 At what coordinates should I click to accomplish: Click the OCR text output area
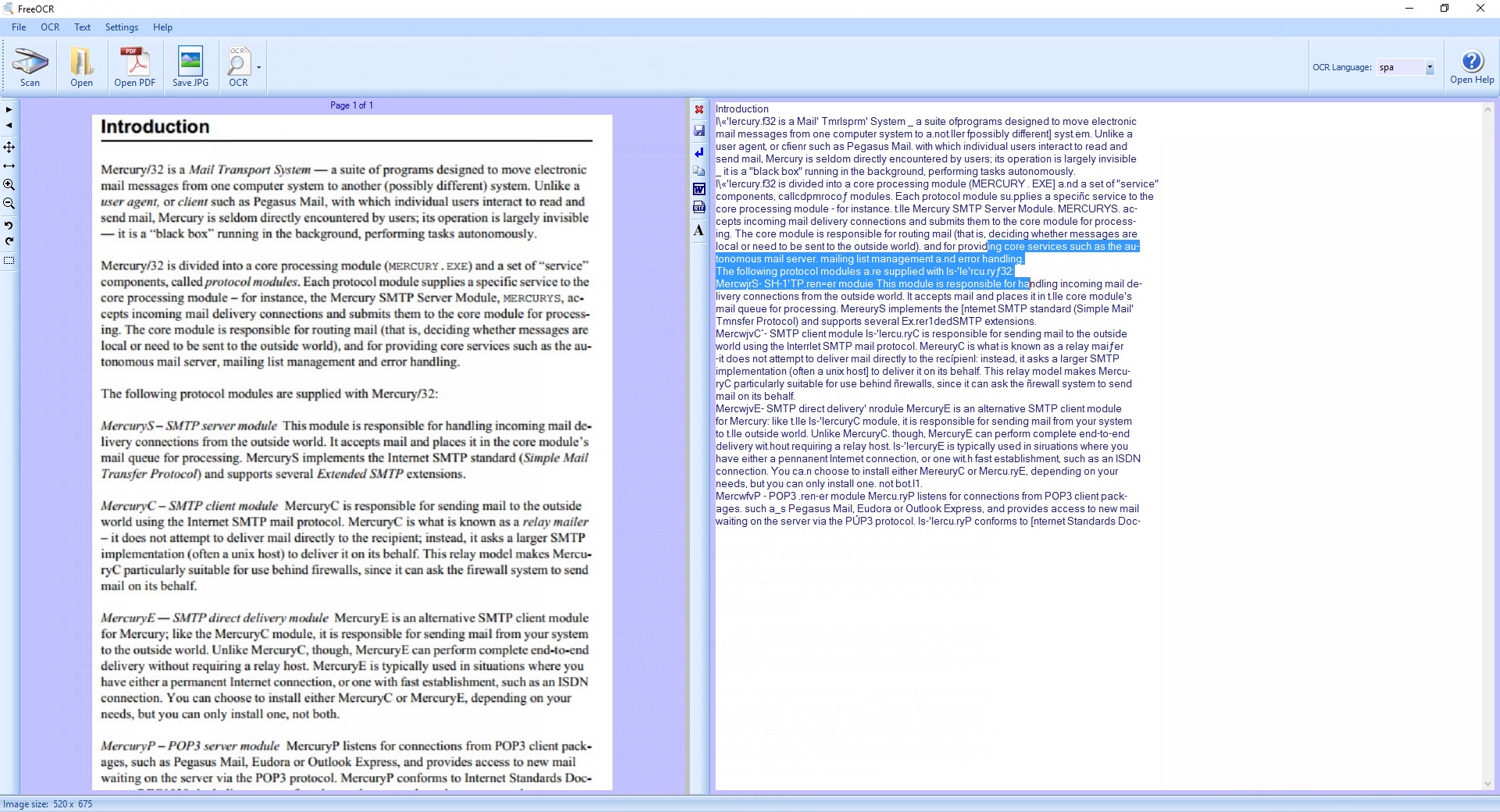pyautogui.click(x=1098, y=447)
